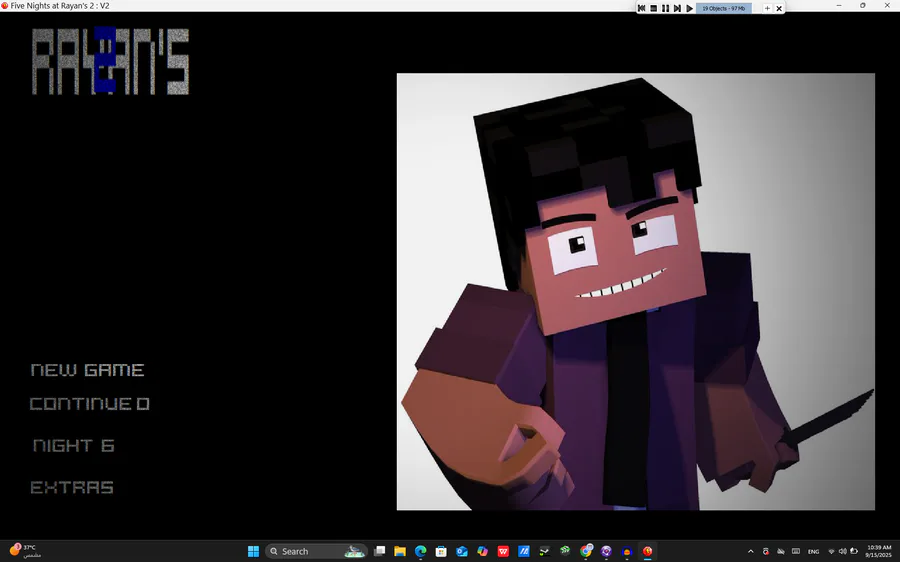Image resolution: width=900 pixels, height=562 pixels.
Task: Minimize the Five Nights at Rayan's window
Action: point(839,5)
